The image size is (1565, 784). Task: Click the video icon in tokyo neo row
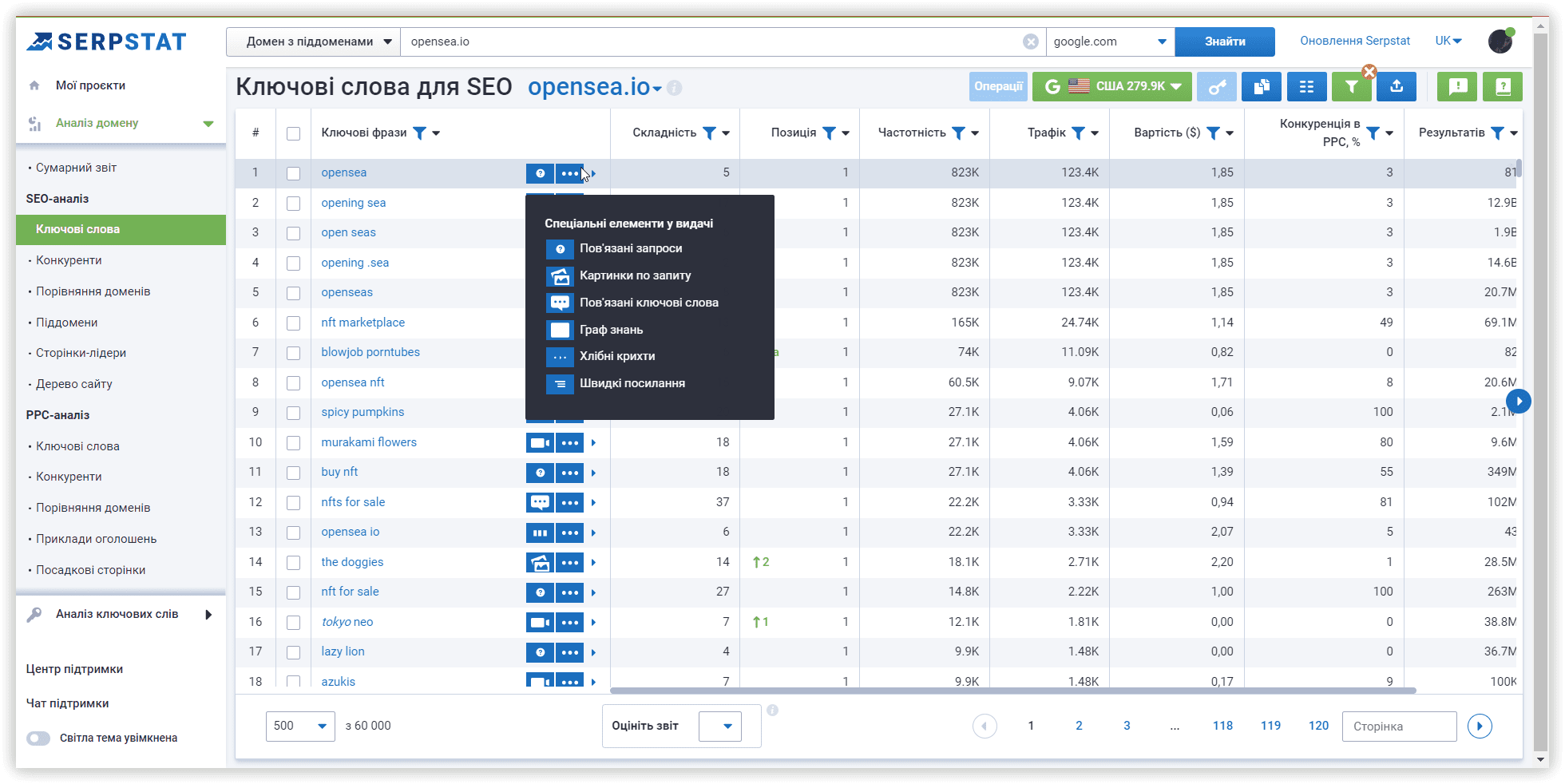pos(540,622)
